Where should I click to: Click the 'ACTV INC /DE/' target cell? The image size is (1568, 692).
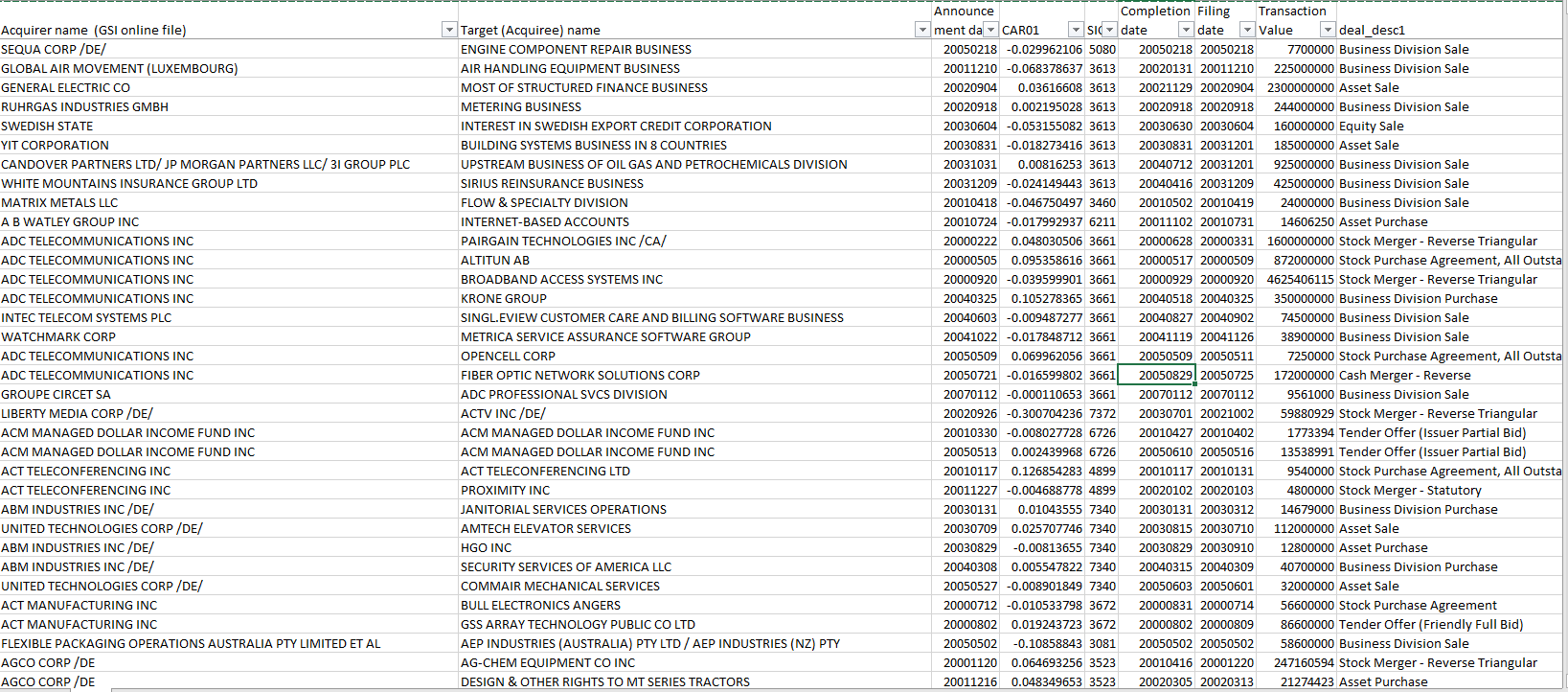(x=694, y=413)
